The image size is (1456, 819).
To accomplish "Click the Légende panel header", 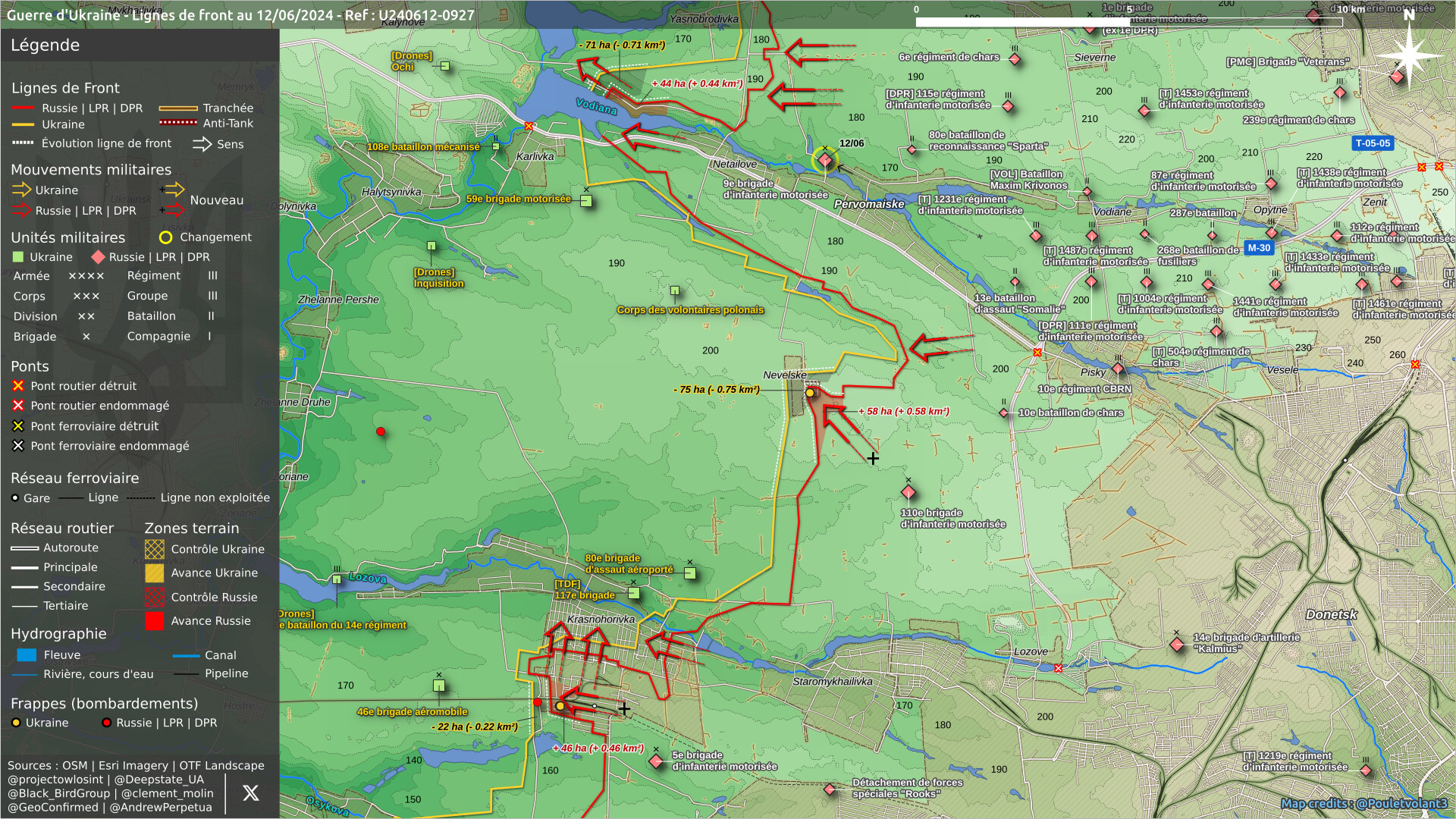I will (45, 45).
